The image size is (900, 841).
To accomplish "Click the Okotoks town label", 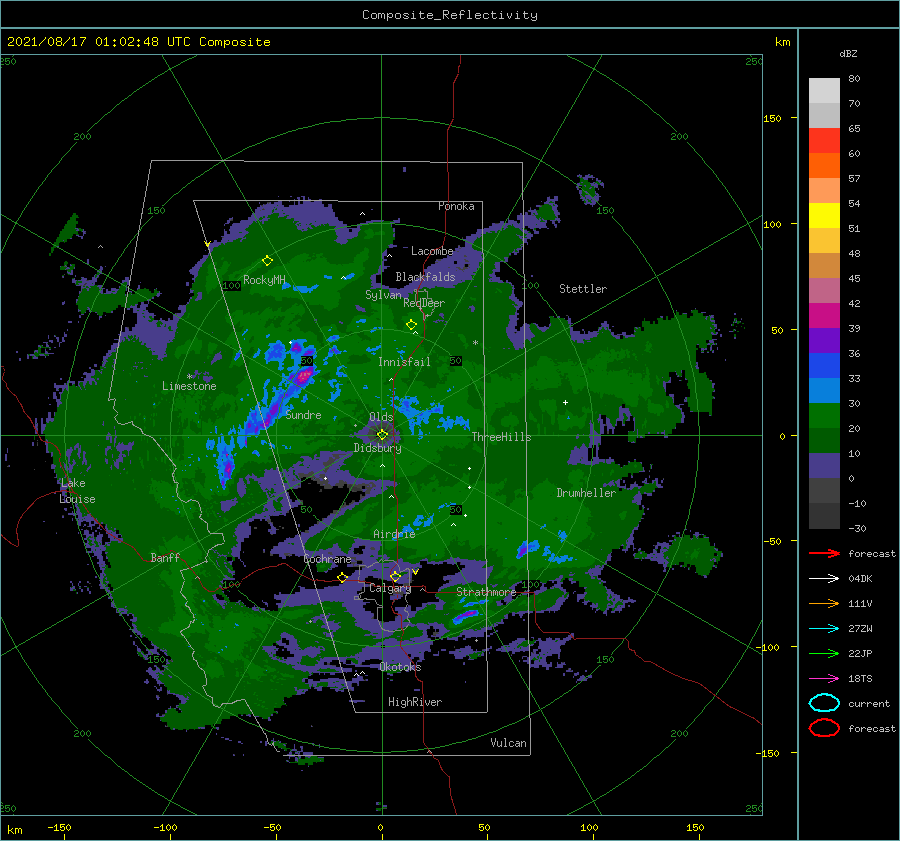I will pos(400,667).
